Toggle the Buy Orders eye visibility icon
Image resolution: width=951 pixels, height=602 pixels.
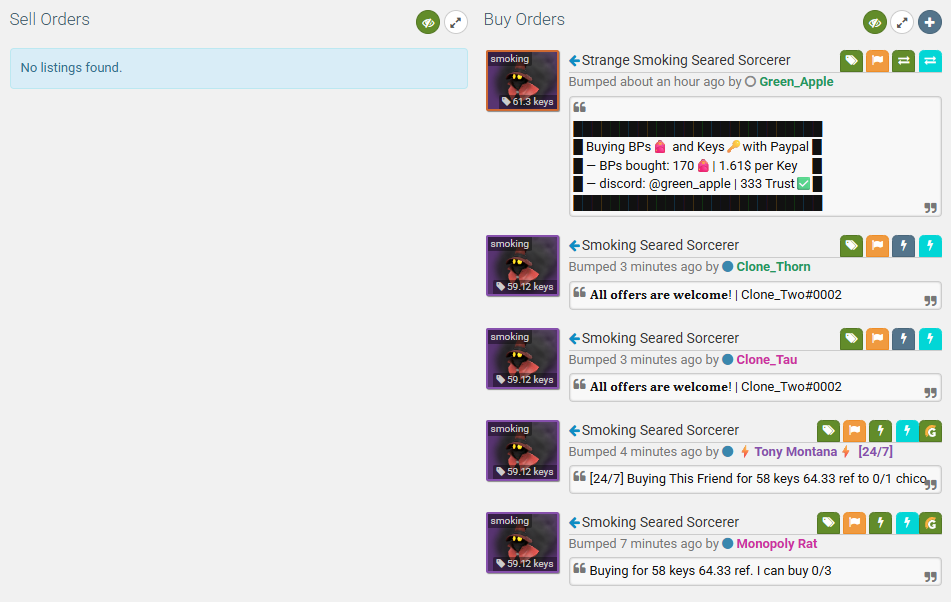click(x=875, y=22)
